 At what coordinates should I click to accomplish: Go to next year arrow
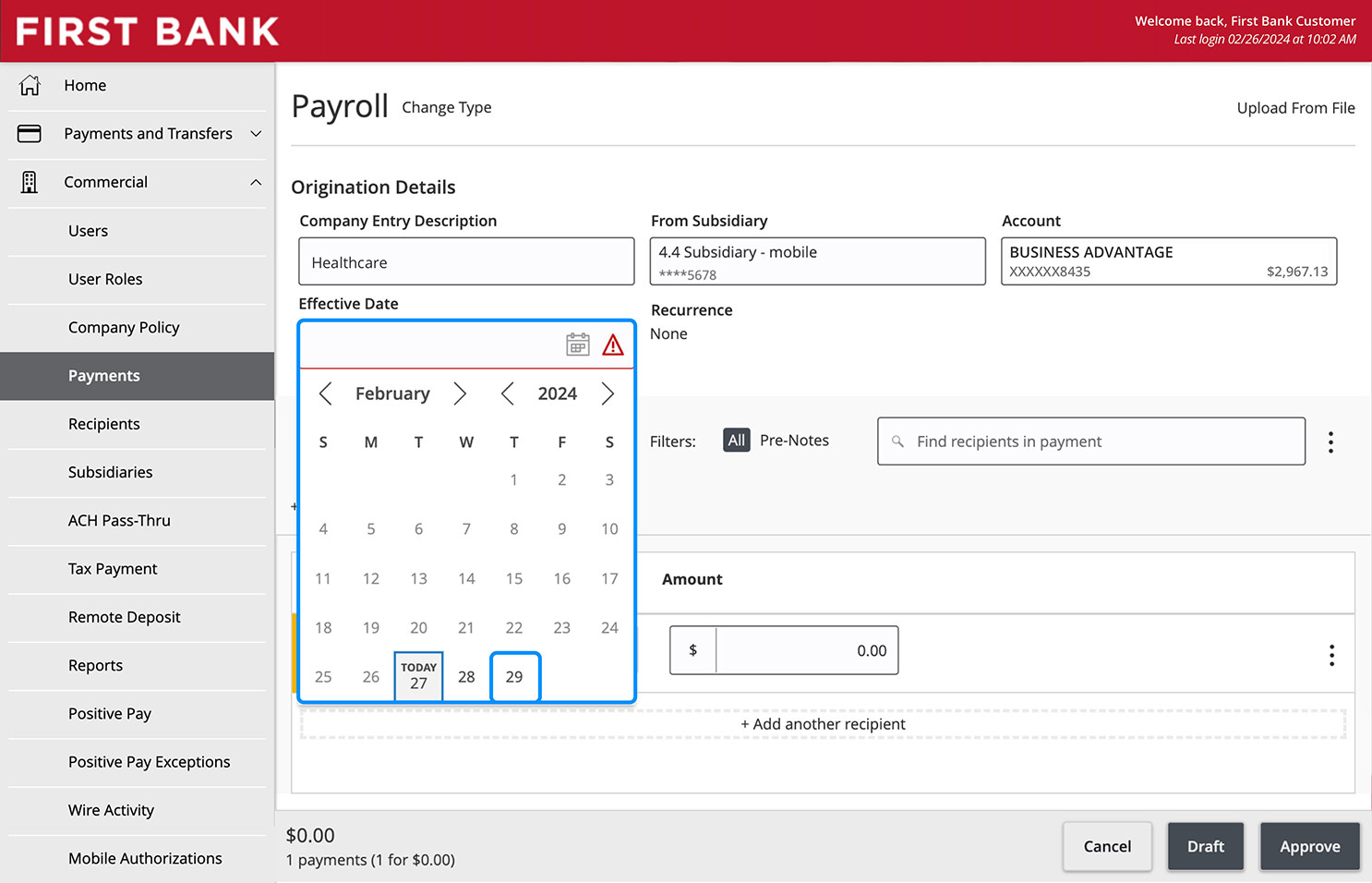[x=608, y=393]
